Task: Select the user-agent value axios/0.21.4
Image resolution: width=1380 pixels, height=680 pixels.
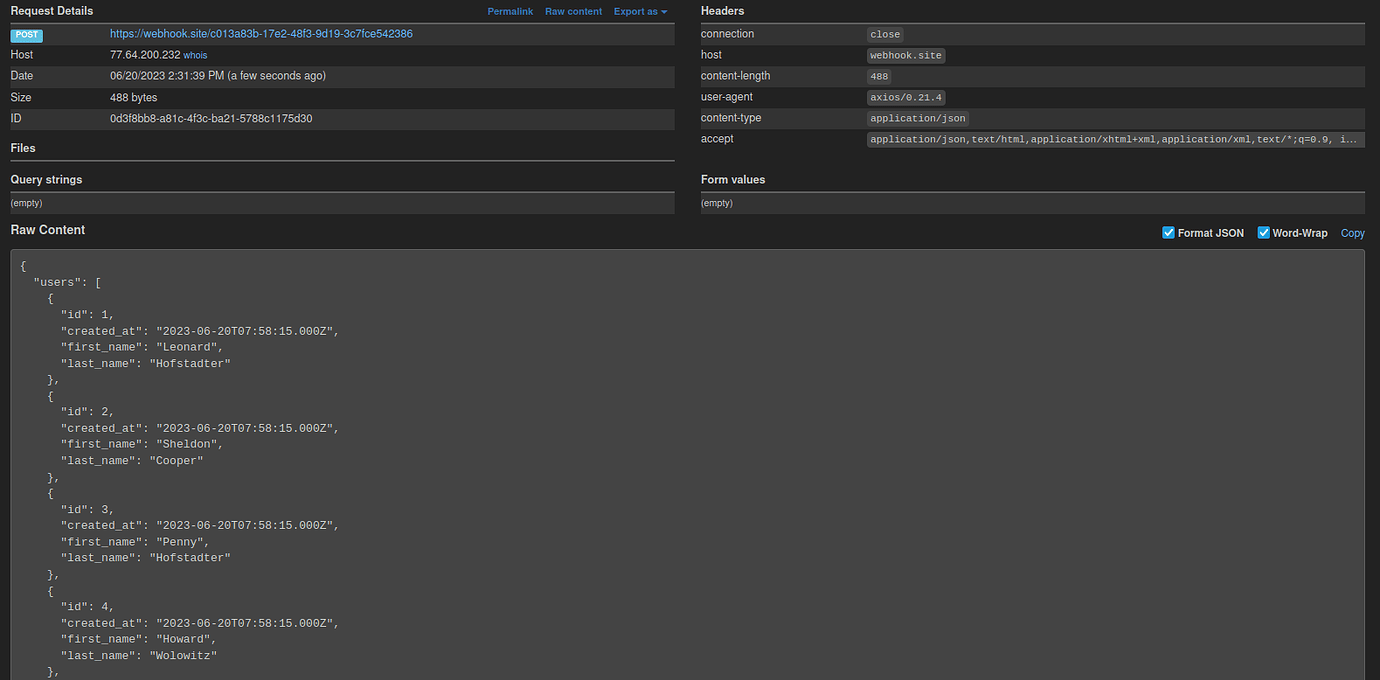Action: [x=906, y=97]
